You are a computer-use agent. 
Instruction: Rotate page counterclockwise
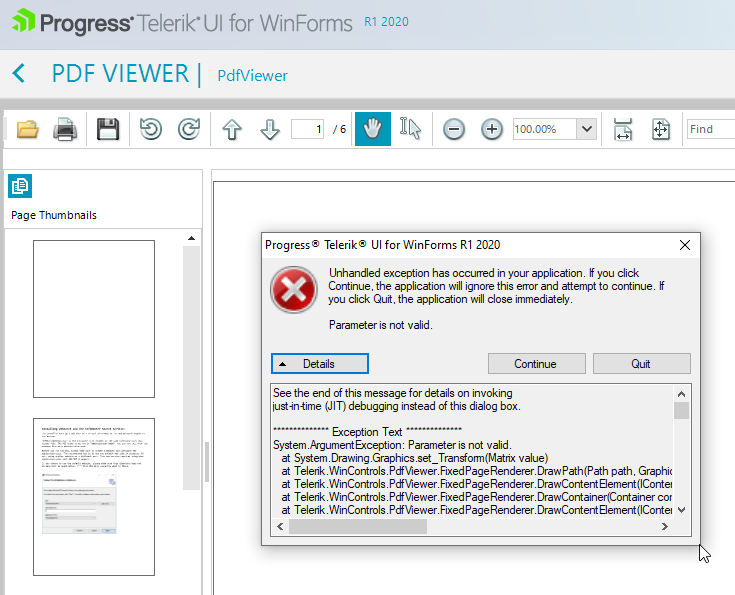[150, 129]
